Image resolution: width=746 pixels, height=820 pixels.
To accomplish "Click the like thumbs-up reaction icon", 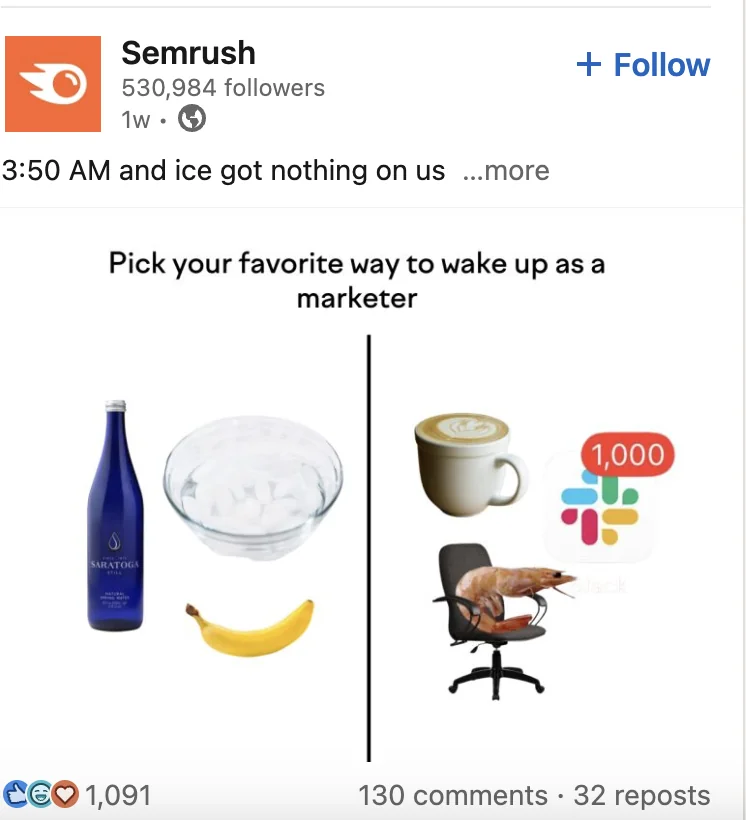I will [15, 794].
